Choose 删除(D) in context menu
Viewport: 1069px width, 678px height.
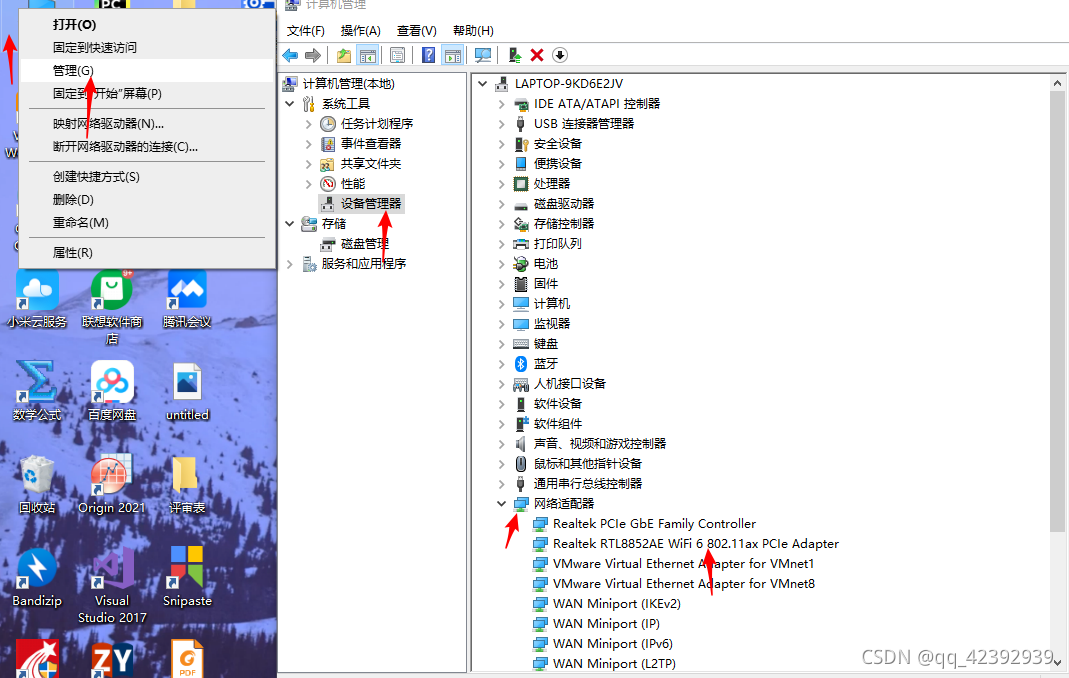(x=147, y=200)
